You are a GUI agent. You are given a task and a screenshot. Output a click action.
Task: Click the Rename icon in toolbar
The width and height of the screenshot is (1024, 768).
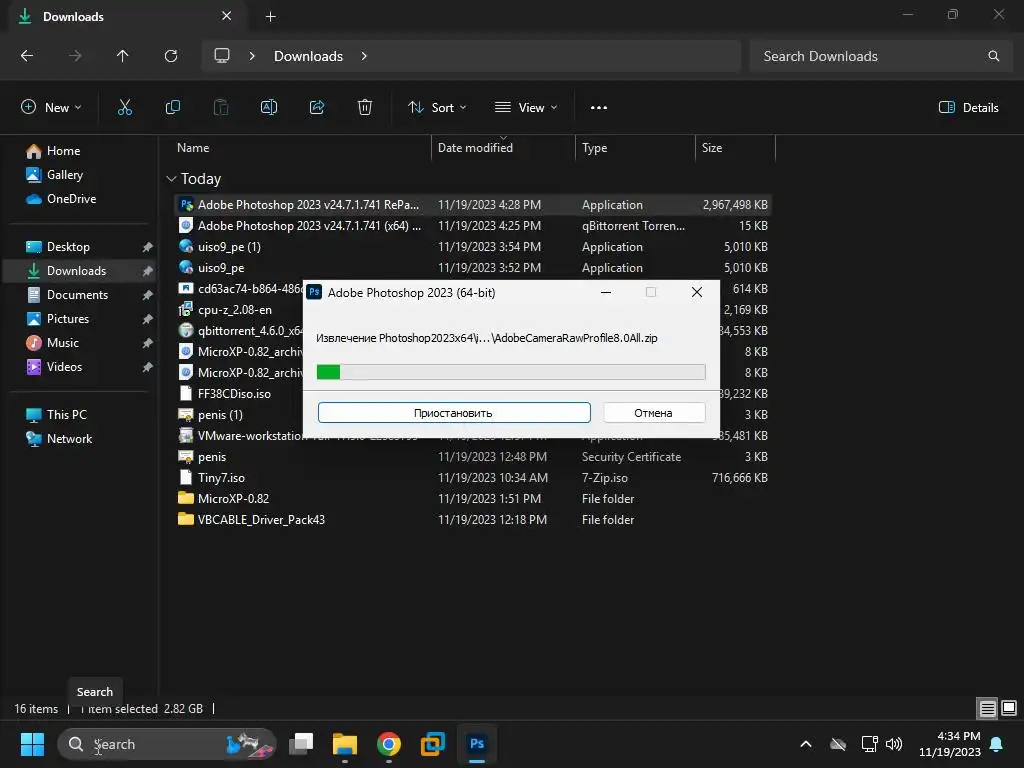click(269, 108)
